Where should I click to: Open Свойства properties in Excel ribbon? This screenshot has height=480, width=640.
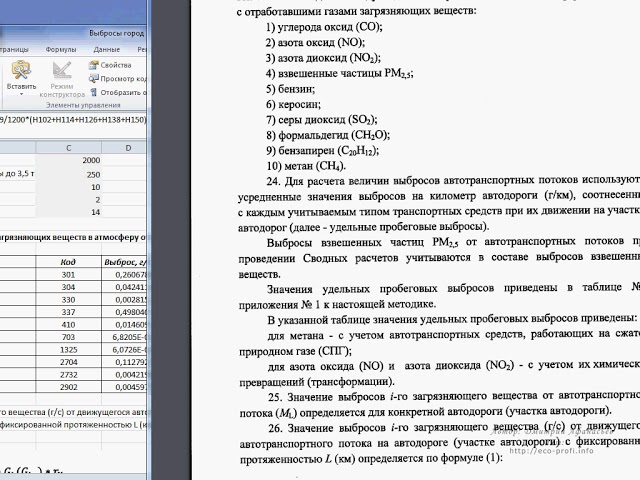(110, 65)
